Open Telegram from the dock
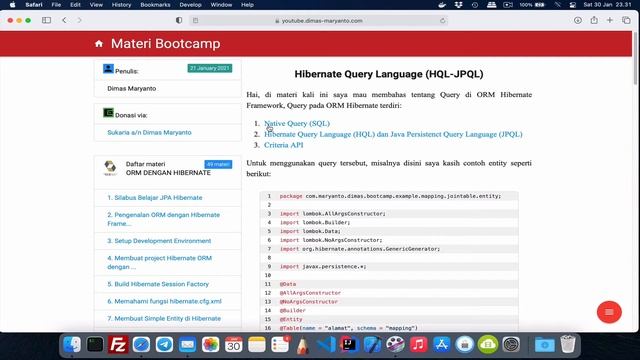 [x=164, y=345]
